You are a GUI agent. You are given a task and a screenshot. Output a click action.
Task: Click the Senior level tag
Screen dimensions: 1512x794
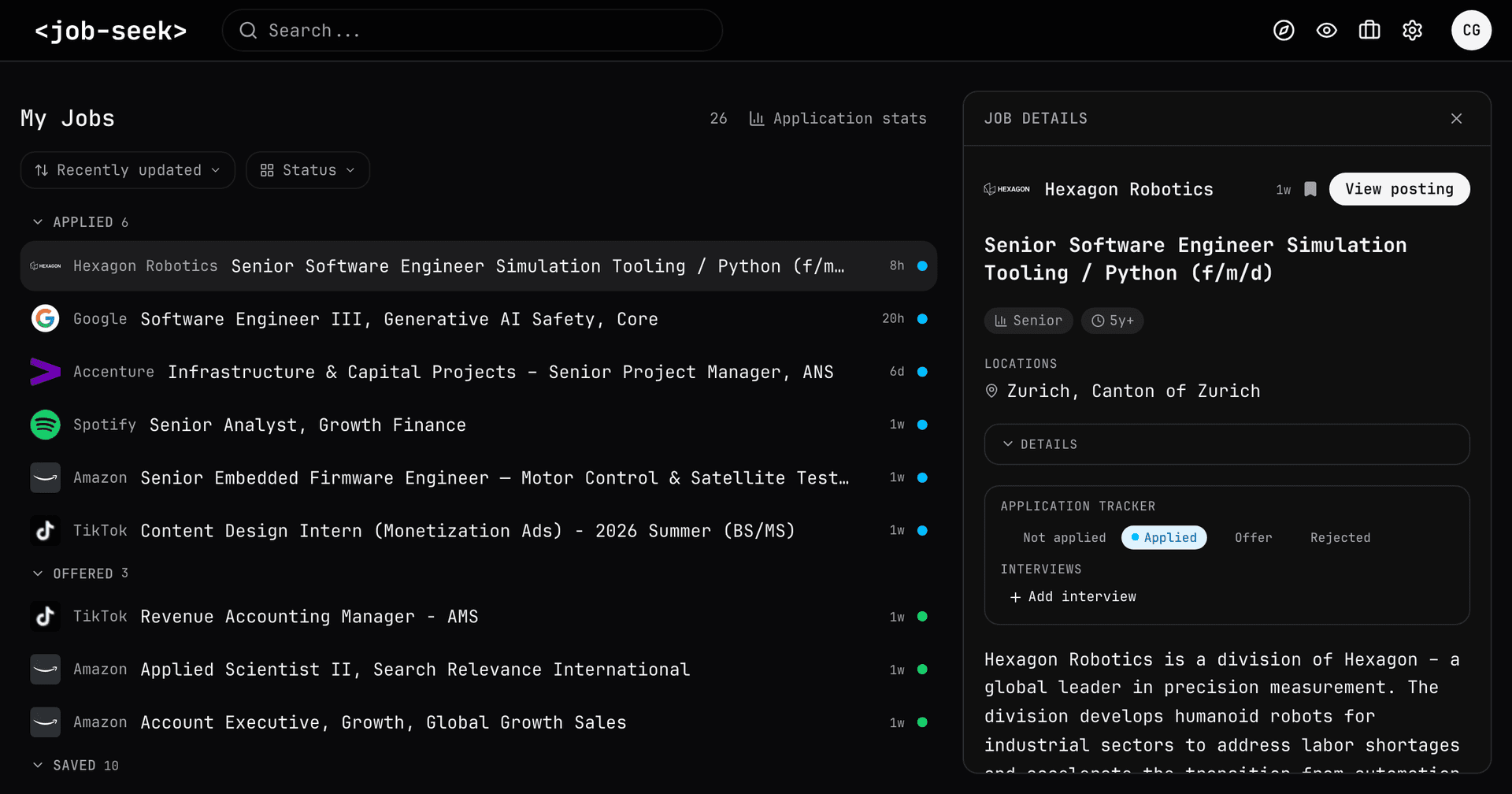pos(1028,321)
